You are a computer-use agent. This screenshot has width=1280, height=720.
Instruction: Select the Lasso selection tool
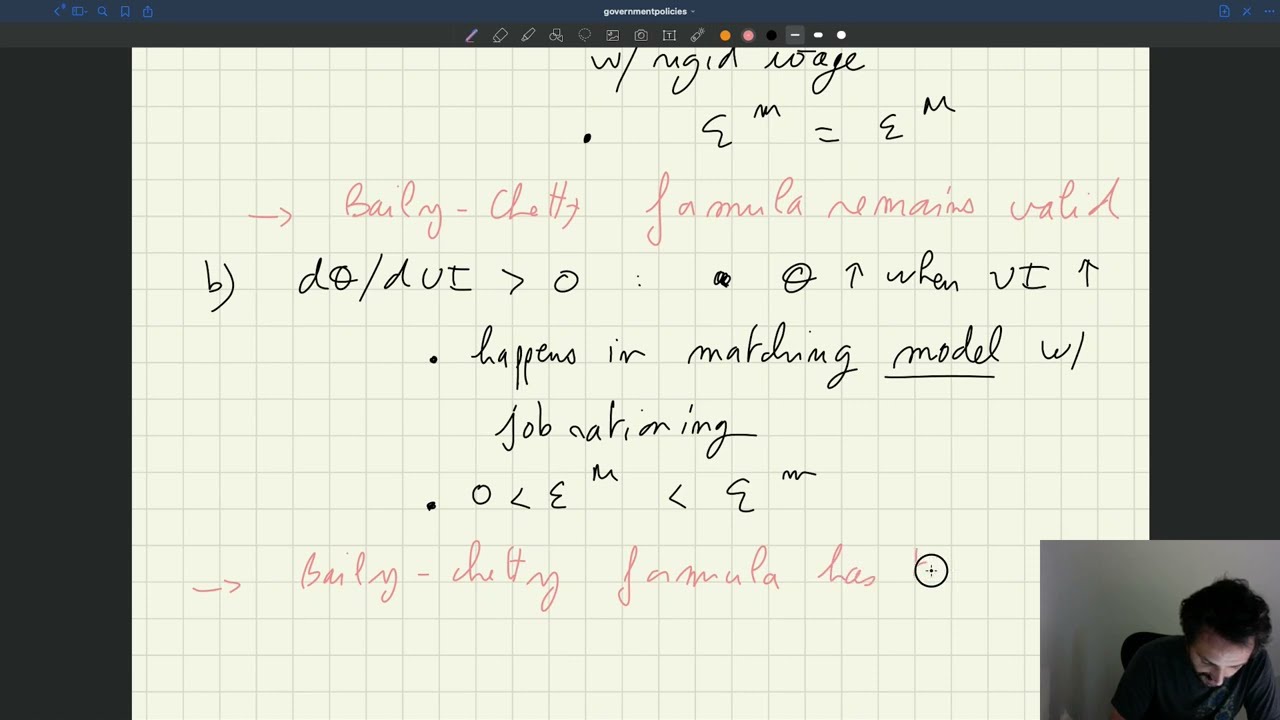(x=584, y=35)
